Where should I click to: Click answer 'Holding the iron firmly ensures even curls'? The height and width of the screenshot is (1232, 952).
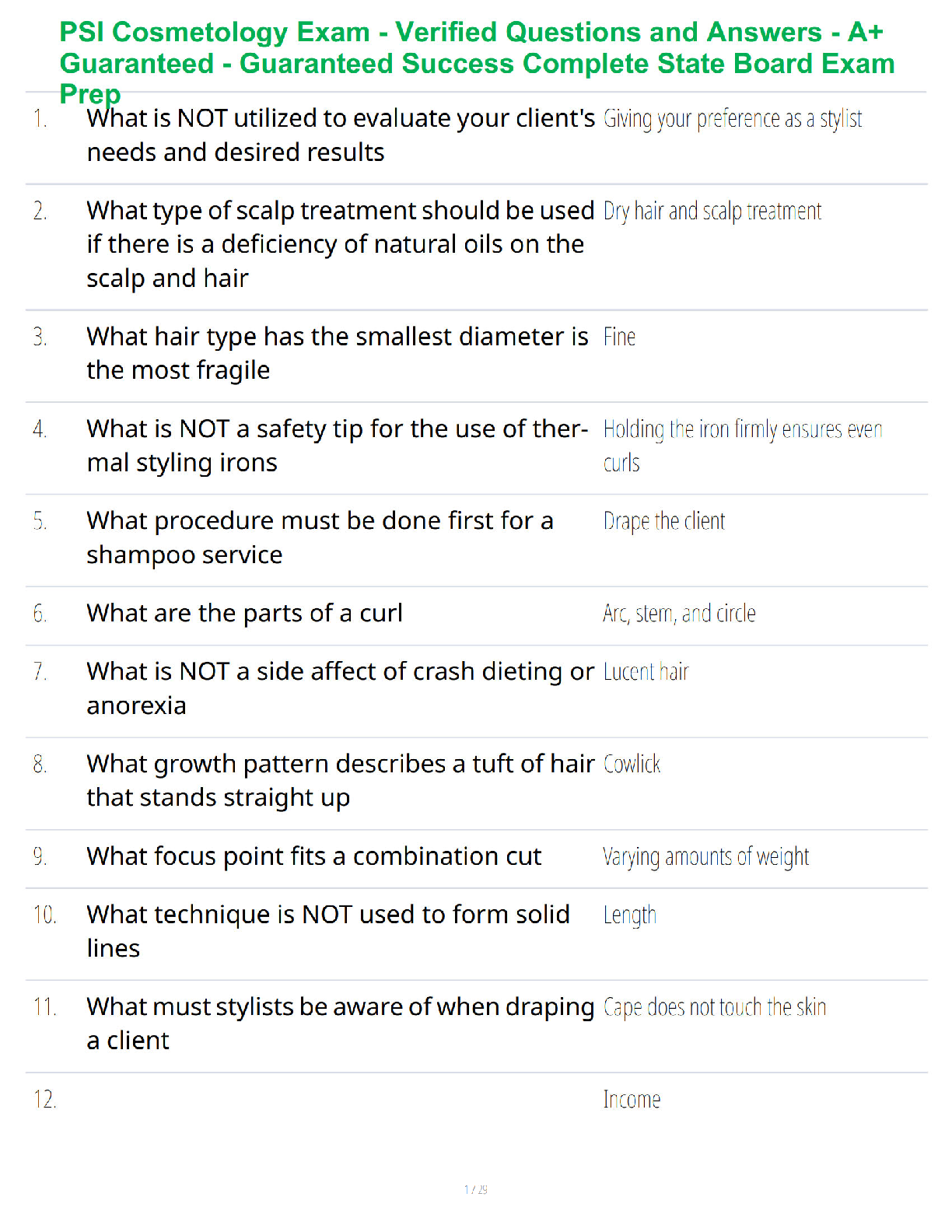point(743,446)
